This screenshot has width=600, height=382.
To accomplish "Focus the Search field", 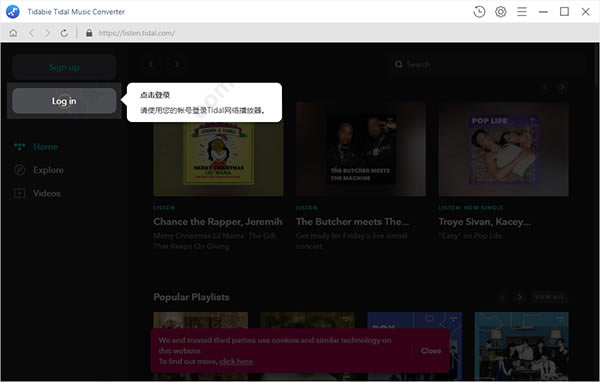I will click(x=486, y=64).
